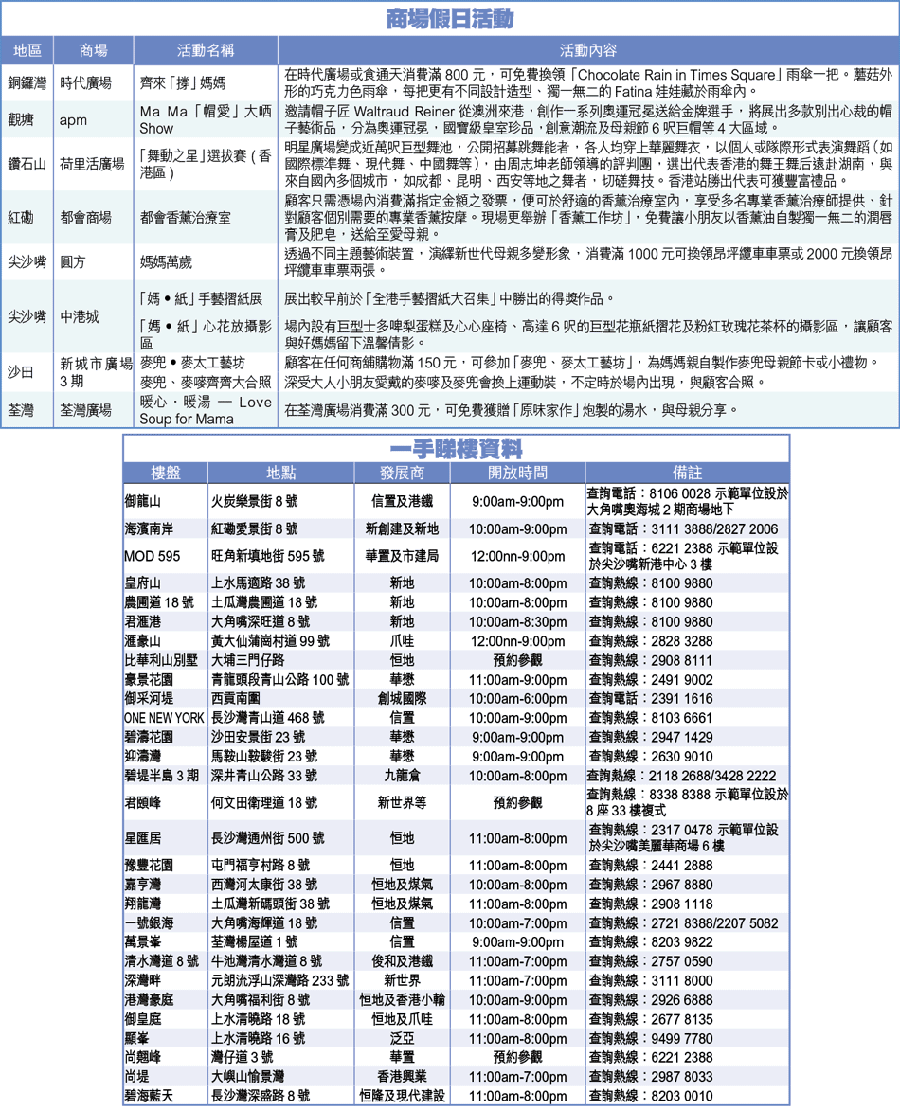The height and width of the screenshot is (1110, 900).
Task: Select the 碧海藍天 property name
Action: (x=149, y=1096)
